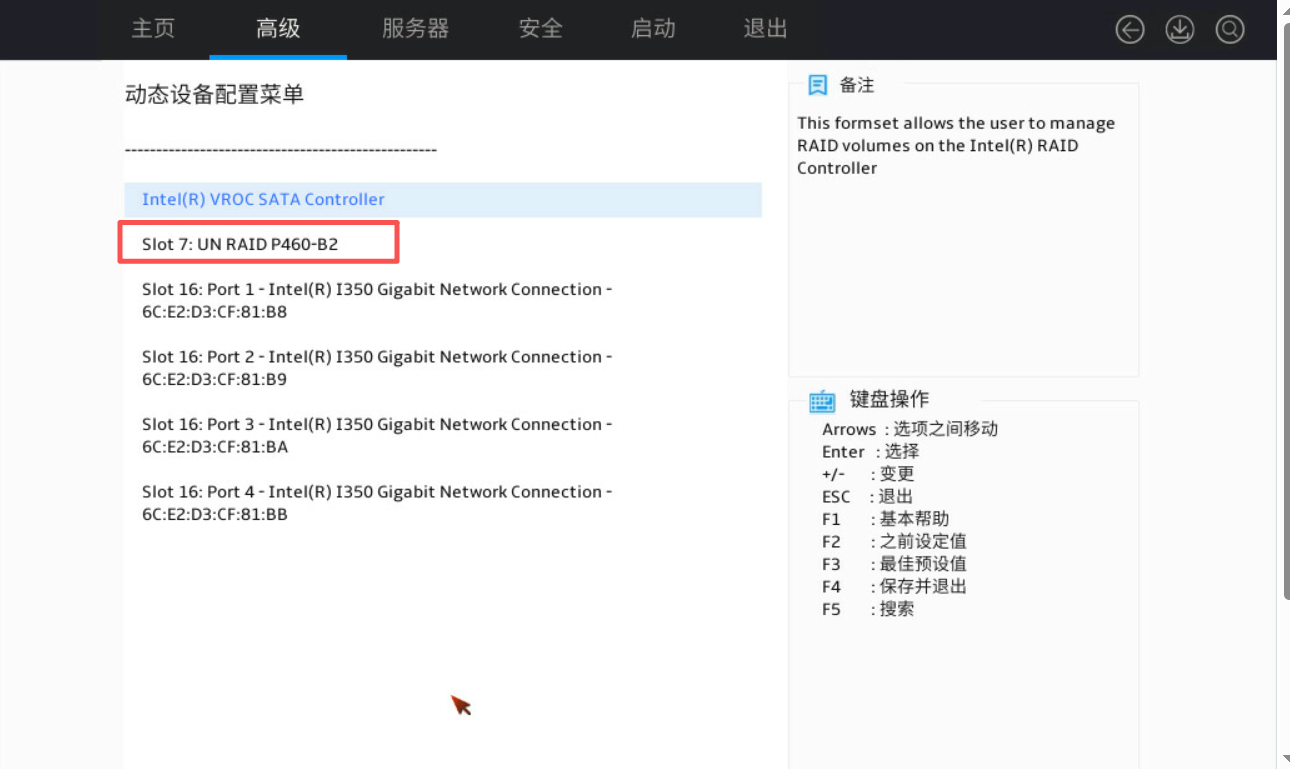Open the Slot 7 UN RAID P460-B2 entry
1290x769 pixels.
(x=240, y=243)
